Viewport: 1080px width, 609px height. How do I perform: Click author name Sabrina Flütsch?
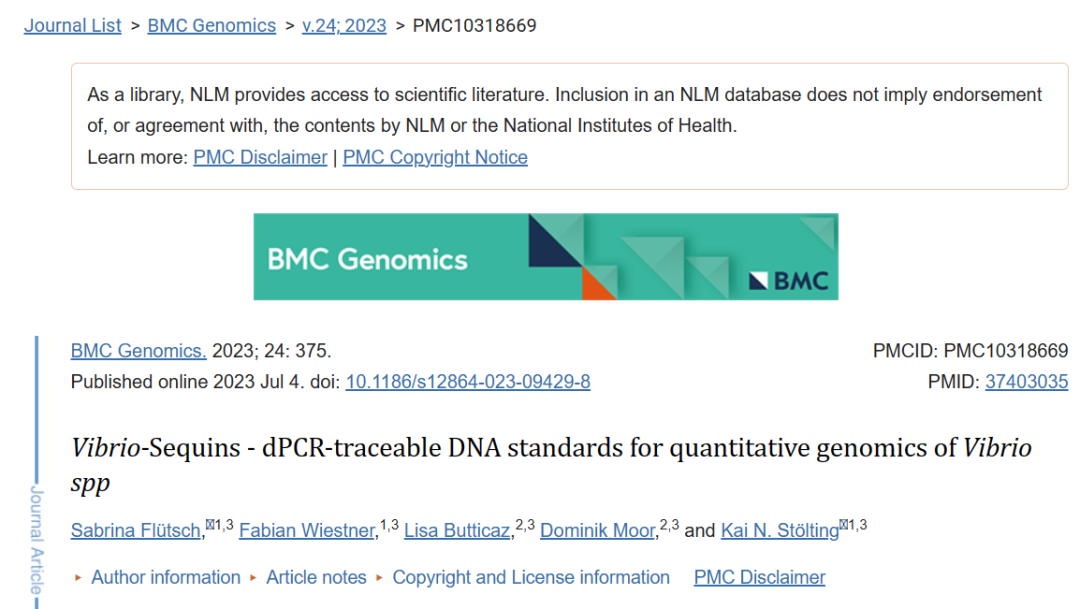pyautogui.click(x=136, y=531)
